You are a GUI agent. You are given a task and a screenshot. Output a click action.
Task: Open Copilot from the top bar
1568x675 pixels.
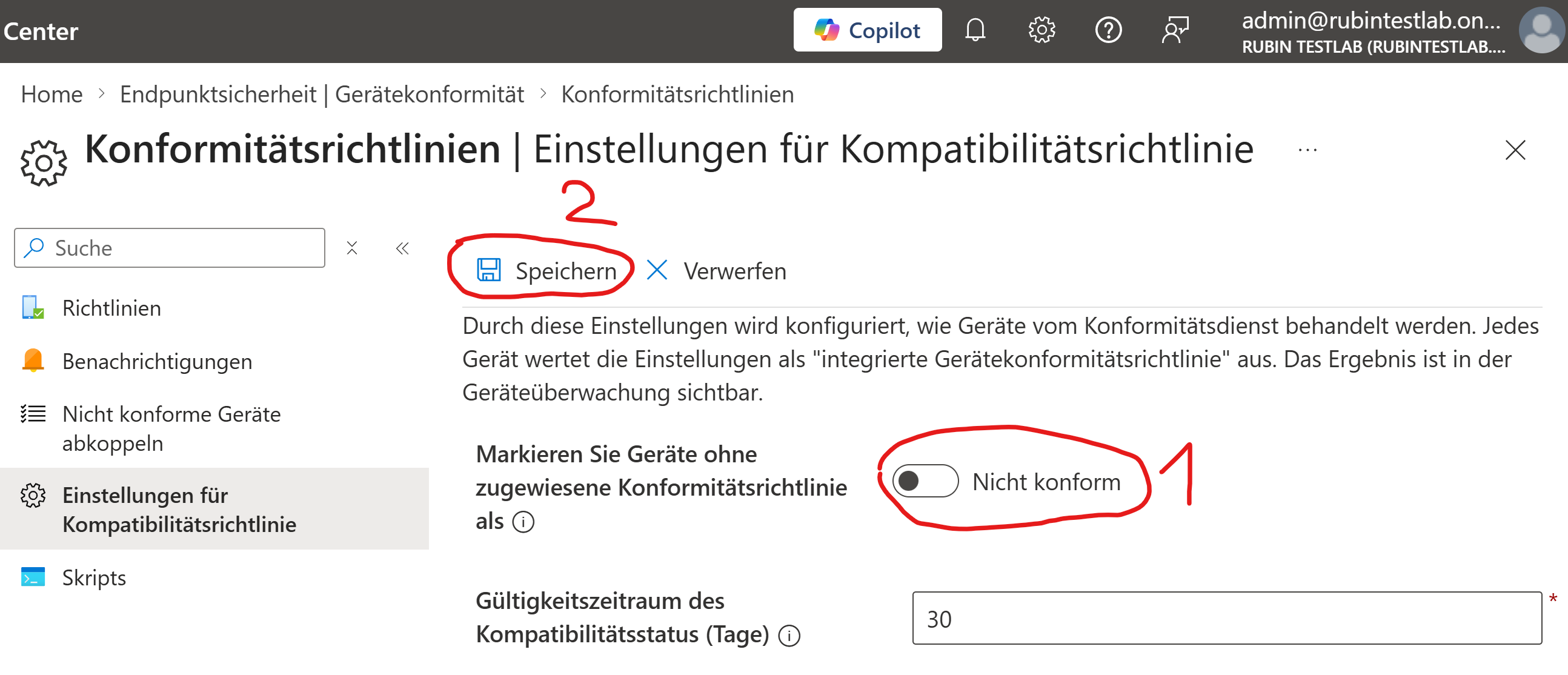867,30
